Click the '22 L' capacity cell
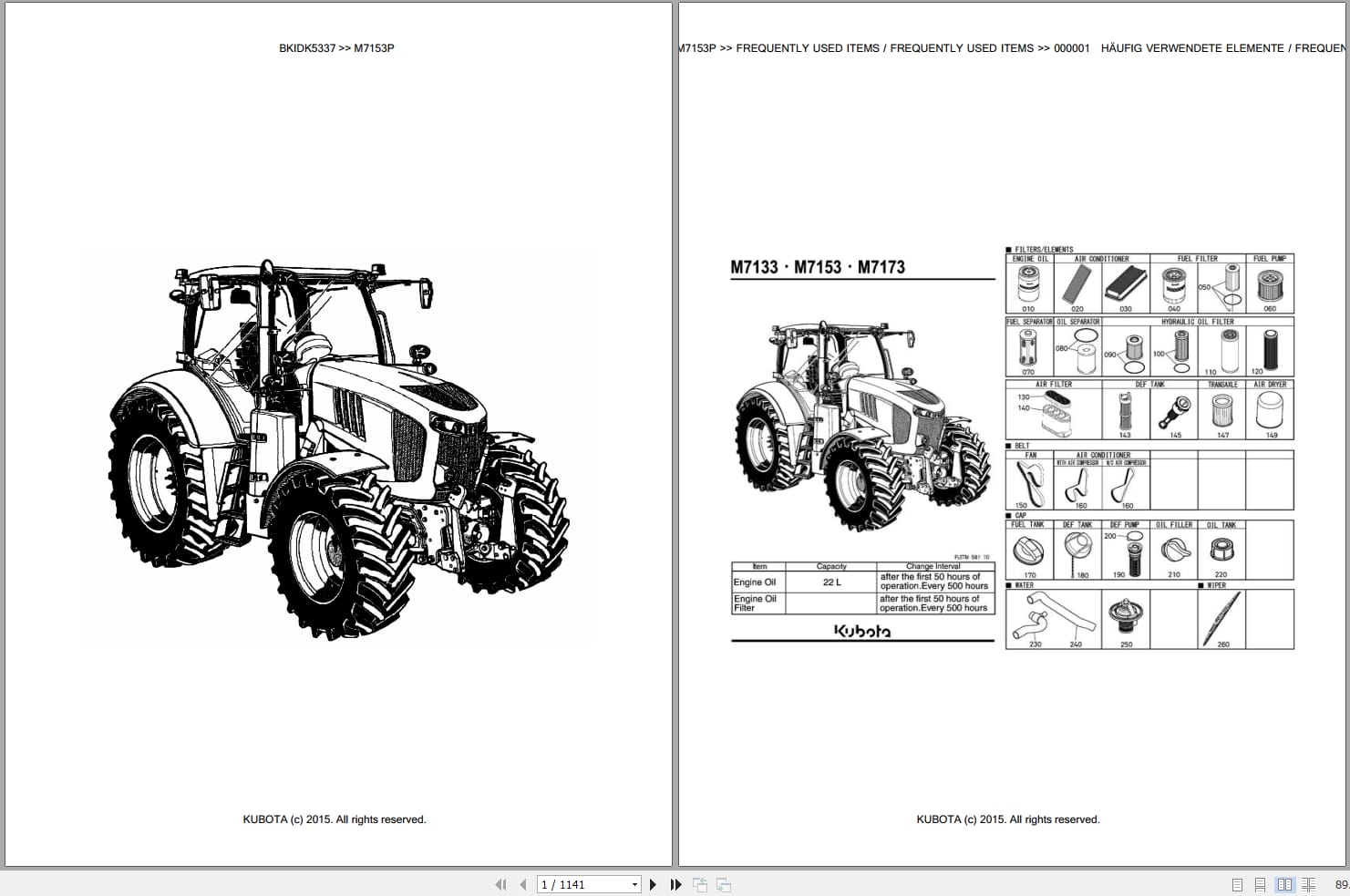This screenshot has height=896, width=1350. pyautogui.click(x=831, y=582)
